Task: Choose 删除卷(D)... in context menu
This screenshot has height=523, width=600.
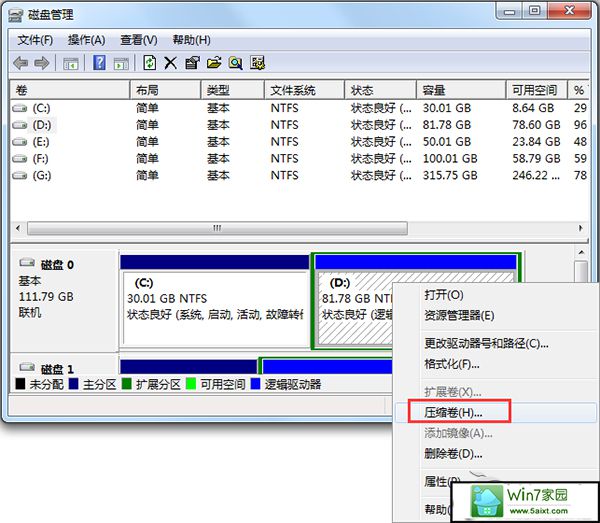Action: (453, 454)
